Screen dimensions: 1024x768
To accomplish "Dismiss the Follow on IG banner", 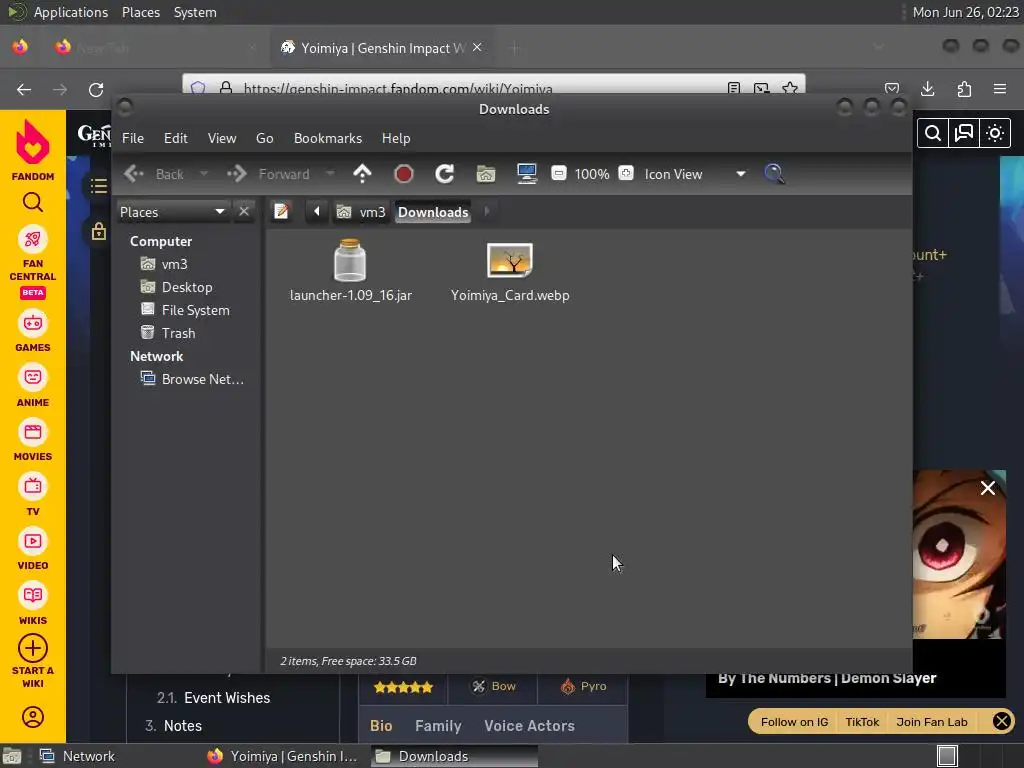I will [1001, 722].
